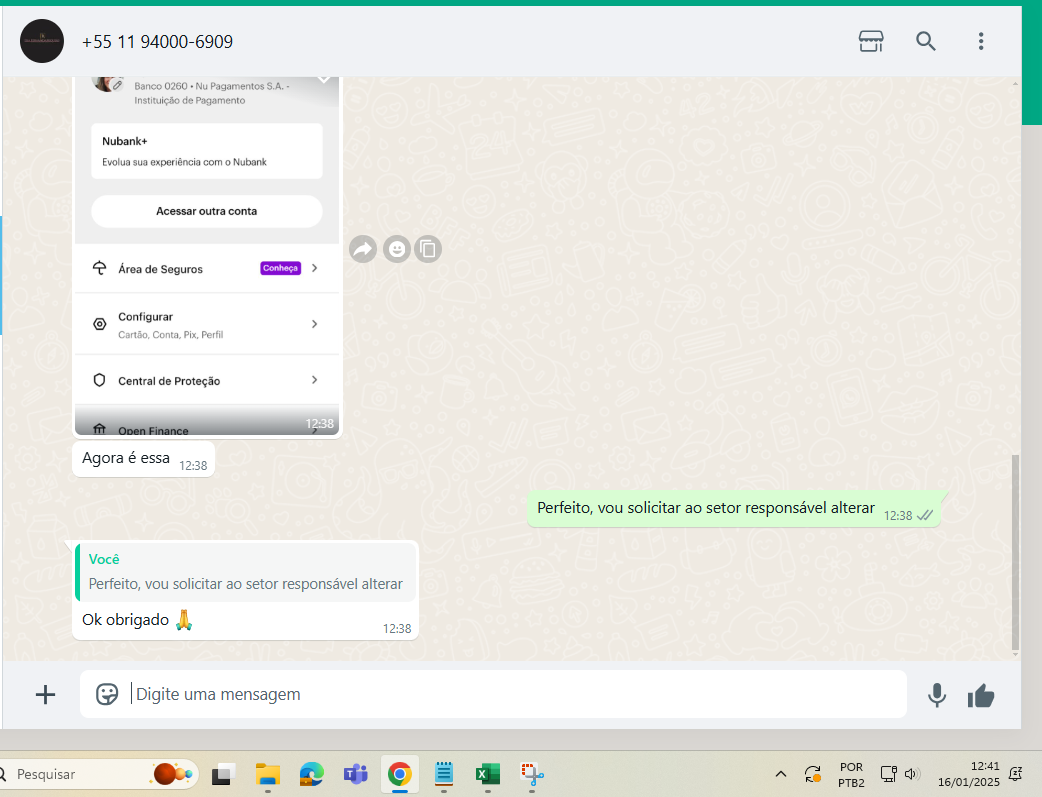Open the notification center icon
1042x797 pixels.
(1015, 774)
